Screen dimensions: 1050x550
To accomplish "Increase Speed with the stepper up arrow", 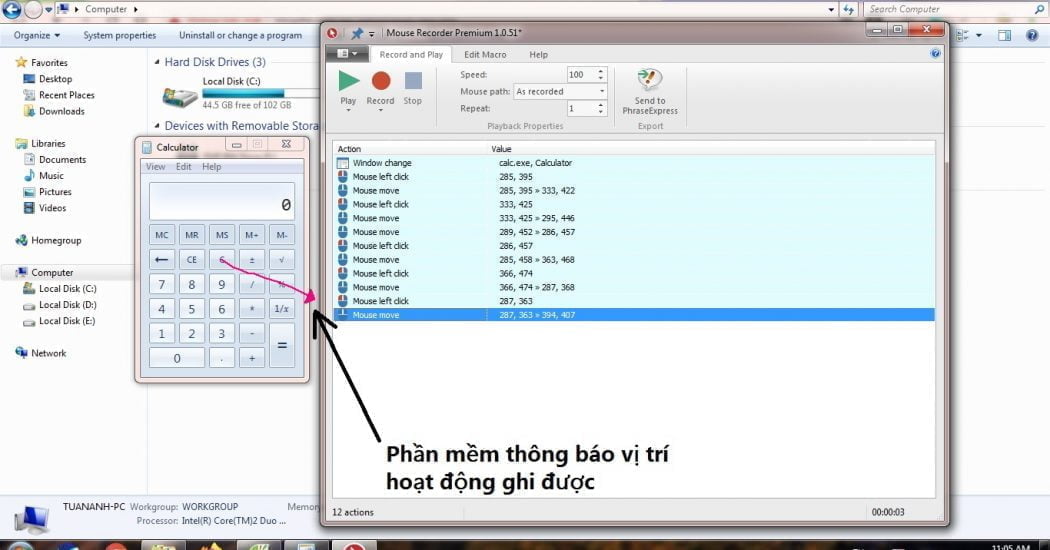I will (x=601, y=71).
